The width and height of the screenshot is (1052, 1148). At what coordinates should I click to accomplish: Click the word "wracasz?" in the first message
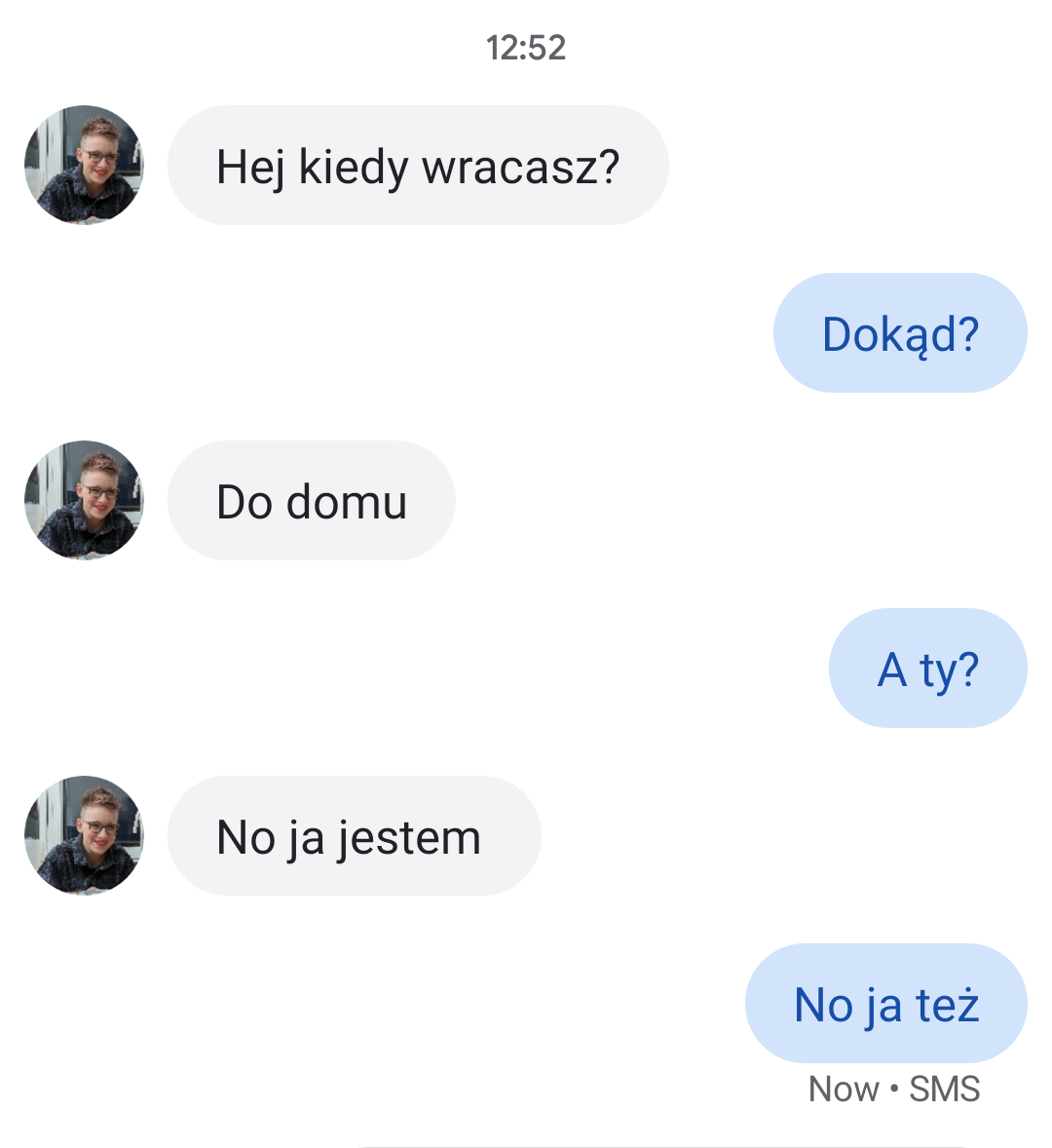(521, 167)
